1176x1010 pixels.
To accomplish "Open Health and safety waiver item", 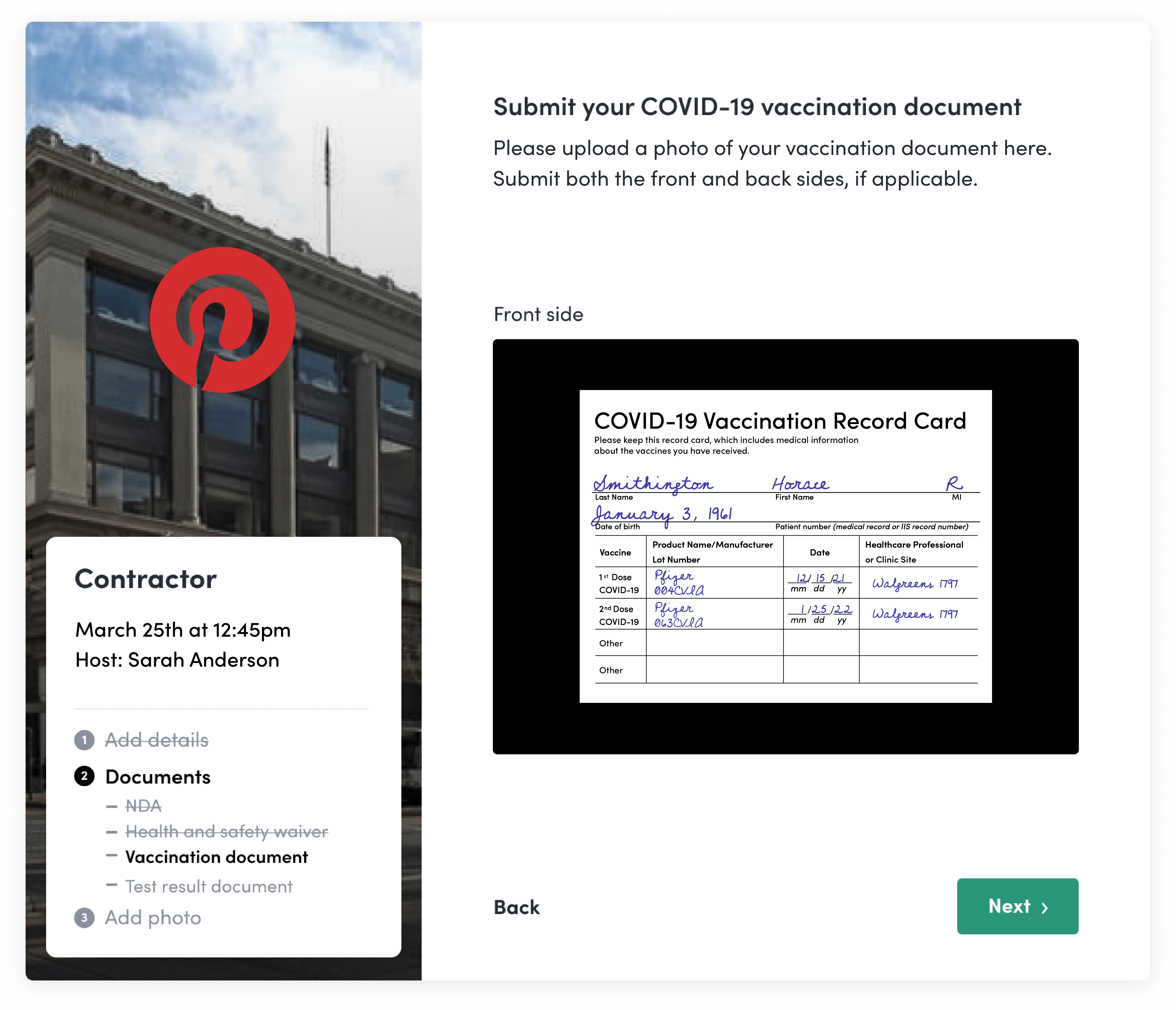I will coord(226,832).
